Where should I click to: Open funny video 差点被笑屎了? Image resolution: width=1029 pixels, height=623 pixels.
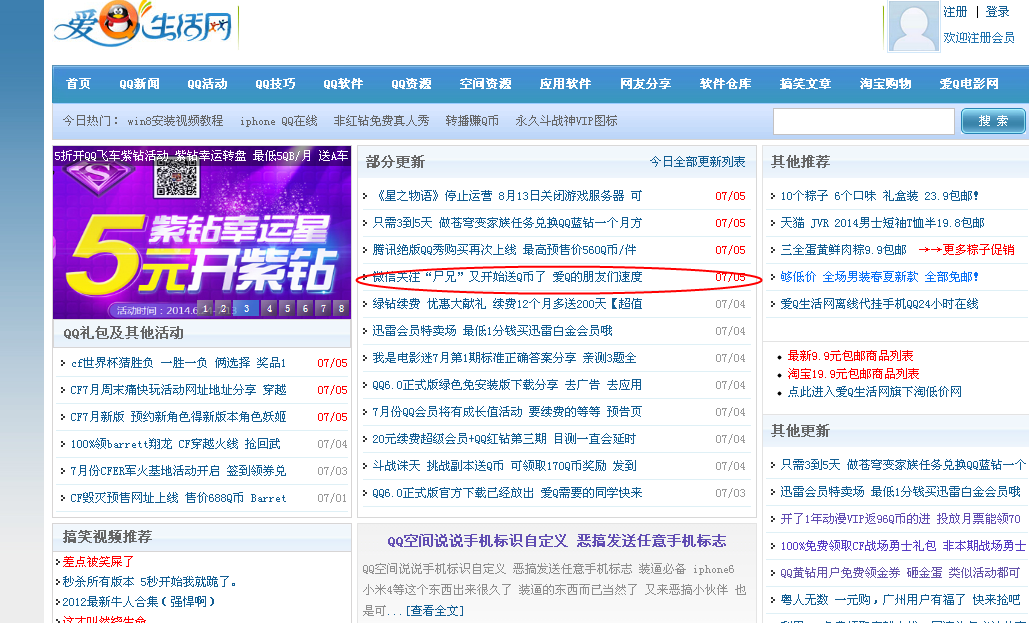pyautogui.click(x=98, y=562)
